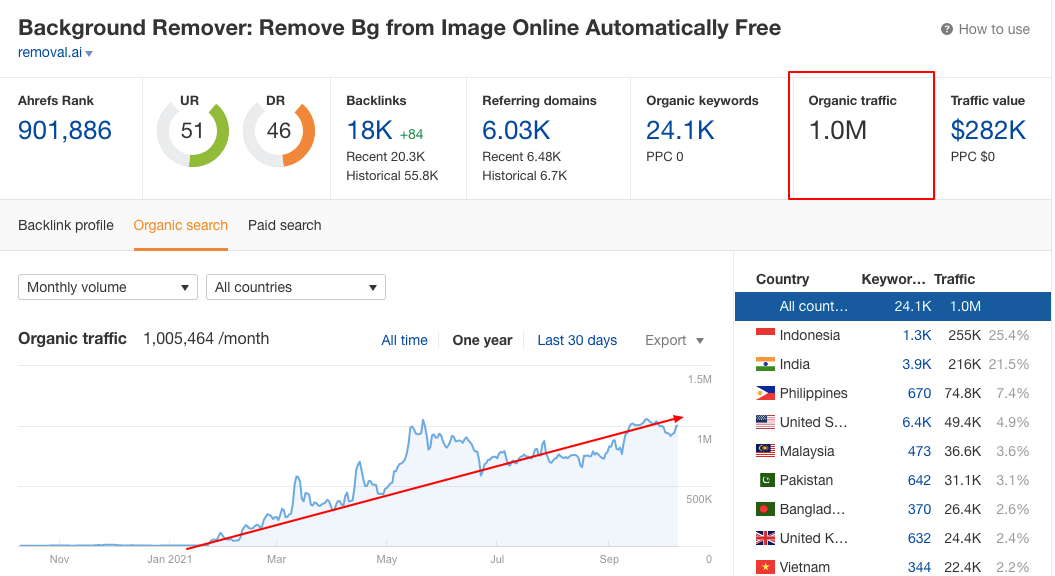
Task: Click the Philippines flag icon
Action: tap(765, 393)
